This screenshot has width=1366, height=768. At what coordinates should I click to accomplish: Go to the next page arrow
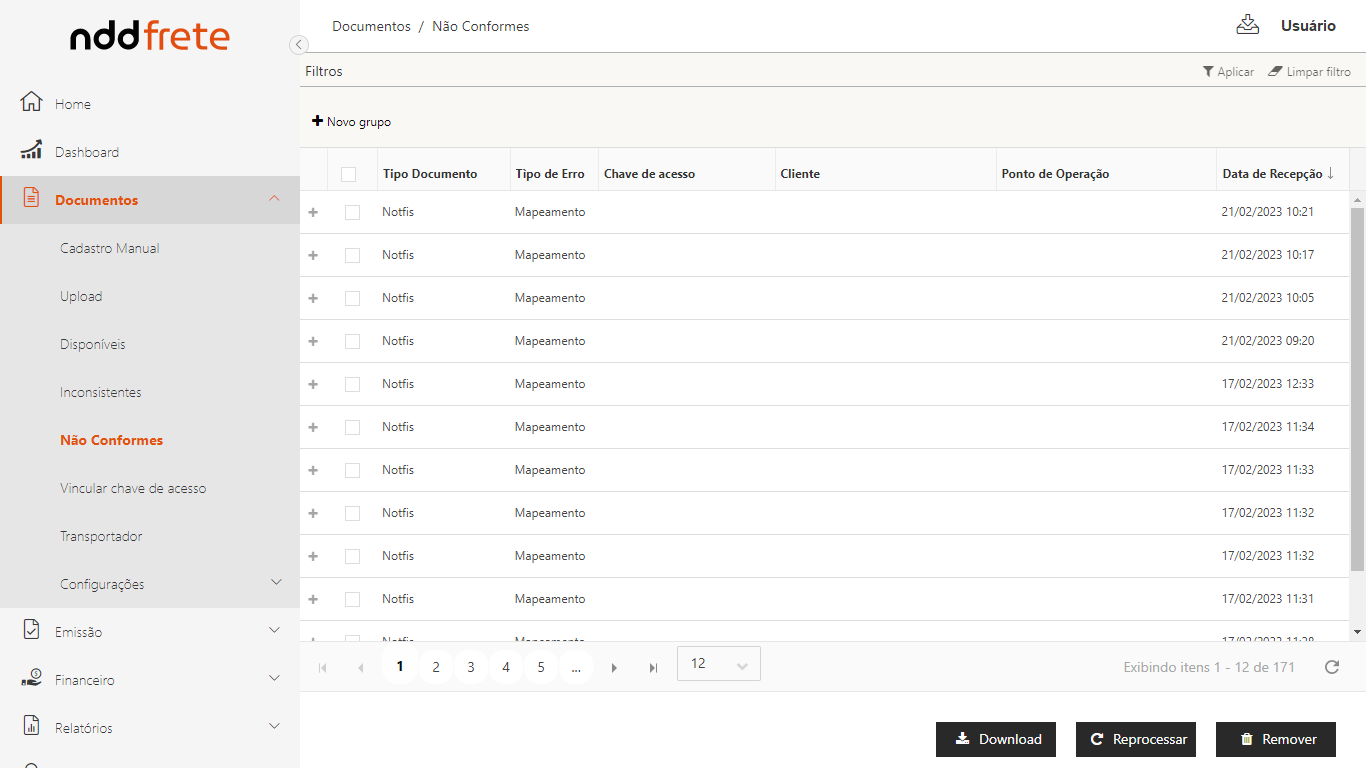pyautogui.click(x=614, y=667)
